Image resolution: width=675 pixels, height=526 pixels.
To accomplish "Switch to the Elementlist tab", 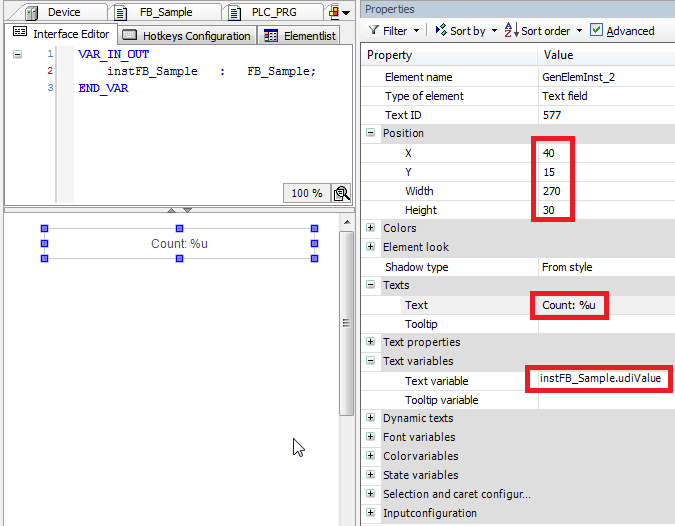I will [298, 35].
